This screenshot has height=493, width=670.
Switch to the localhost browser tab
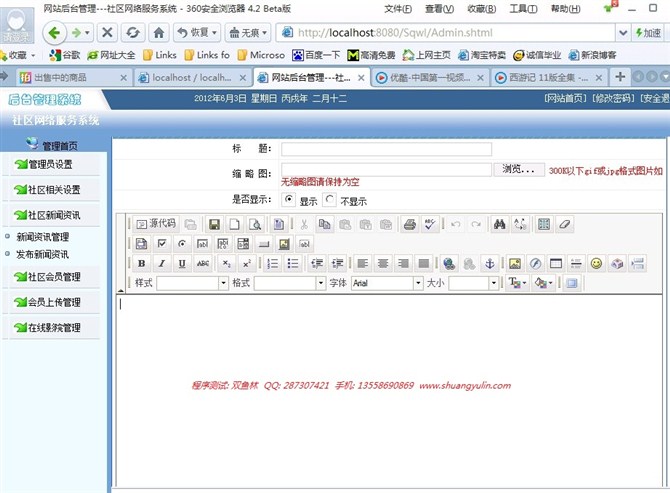click(x=190, y=77)
